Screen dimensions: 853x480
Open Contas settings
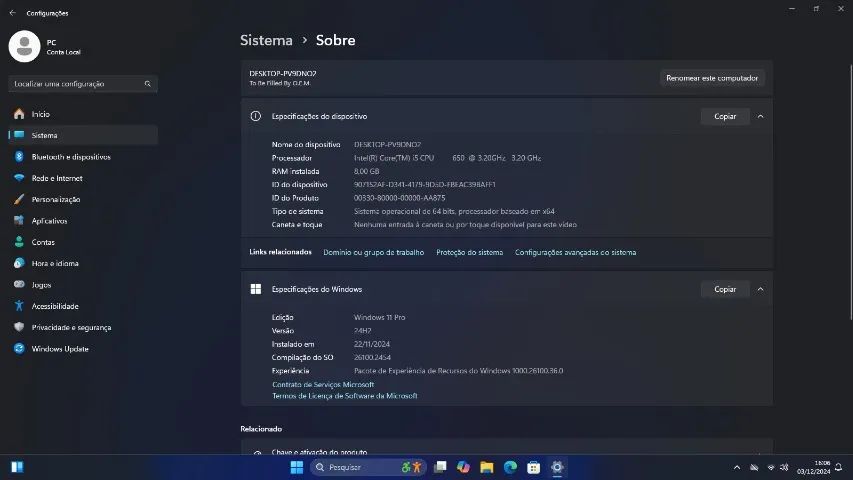(83, 242)
